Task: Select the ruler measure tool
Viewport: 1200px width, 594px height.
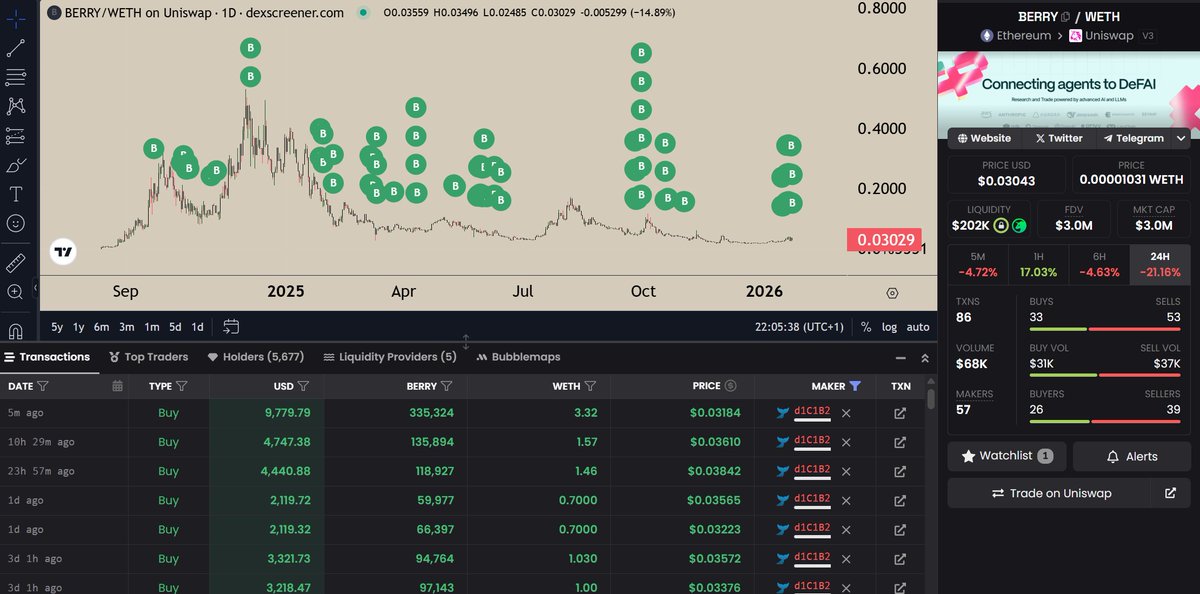Action: [x=16, y=263]
